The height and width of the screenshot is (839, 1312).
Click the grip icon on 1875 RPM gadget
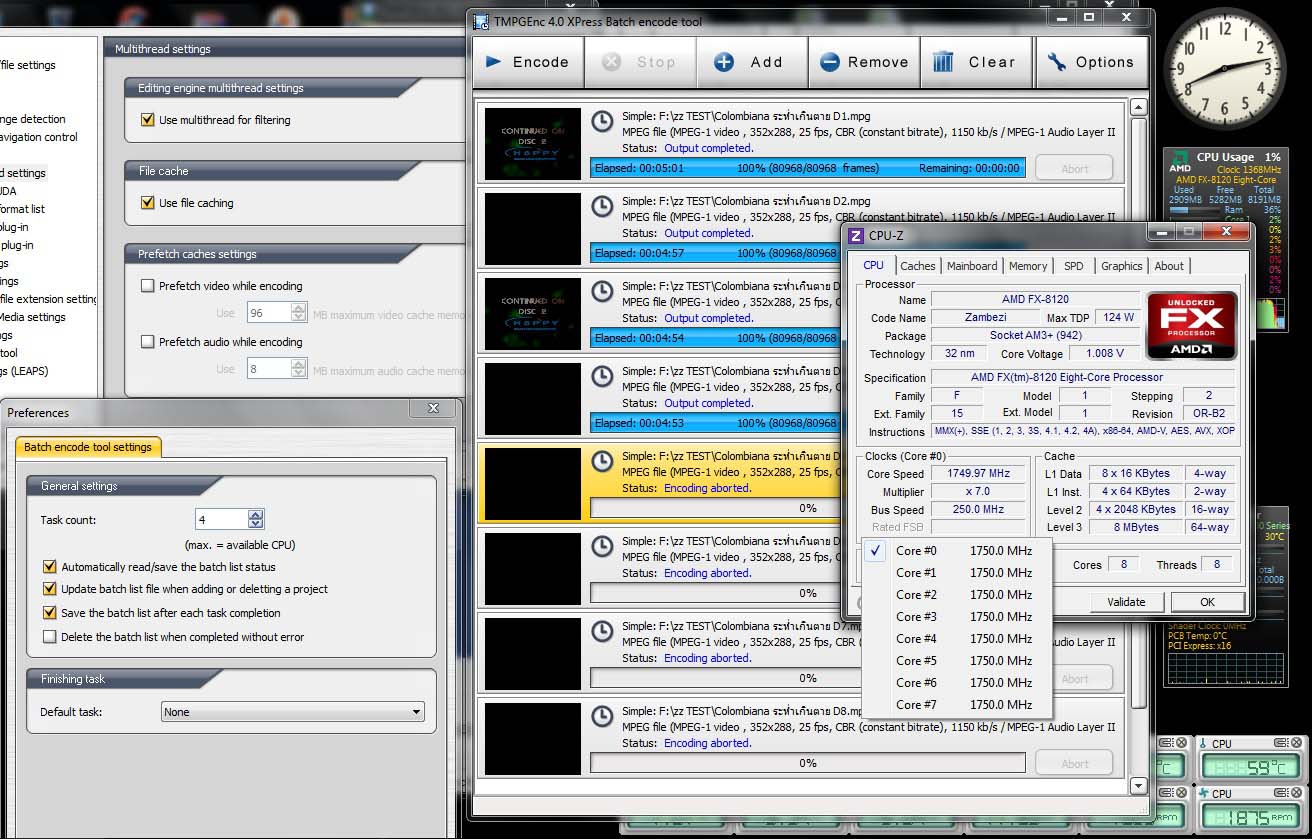coord(1283,793)
